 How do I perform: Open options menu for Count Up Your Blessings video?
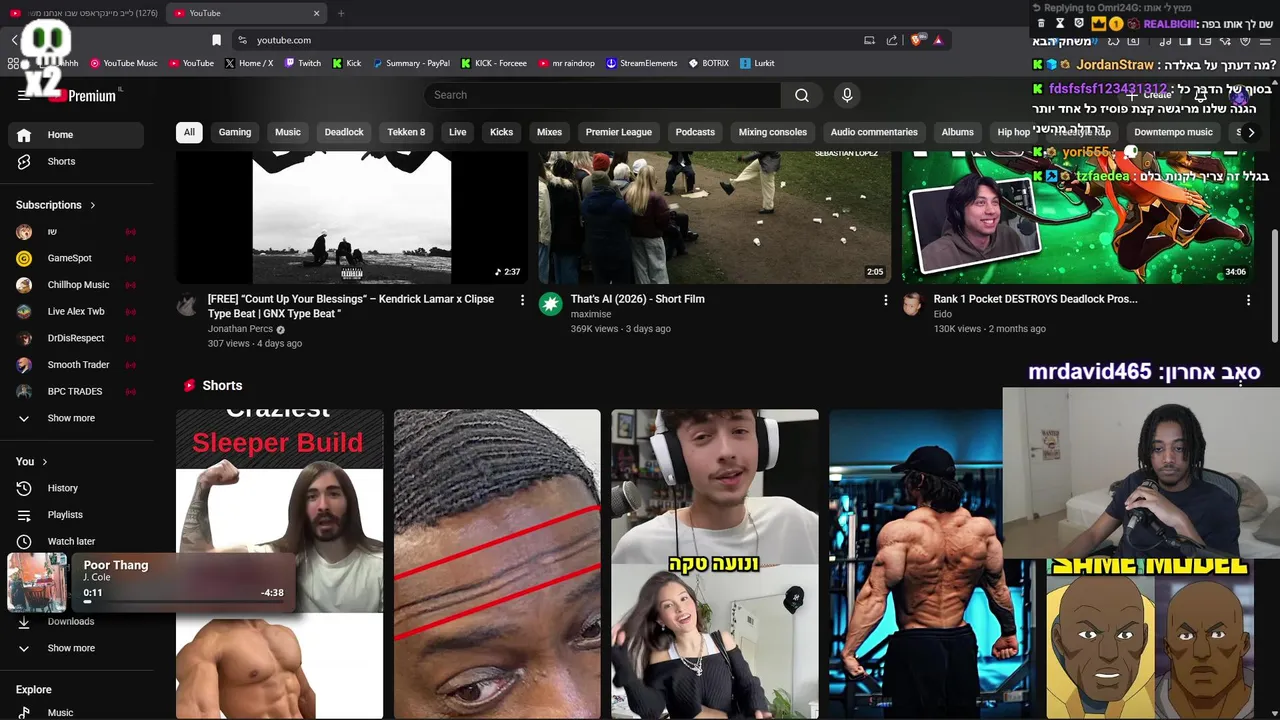click(522, 299)
